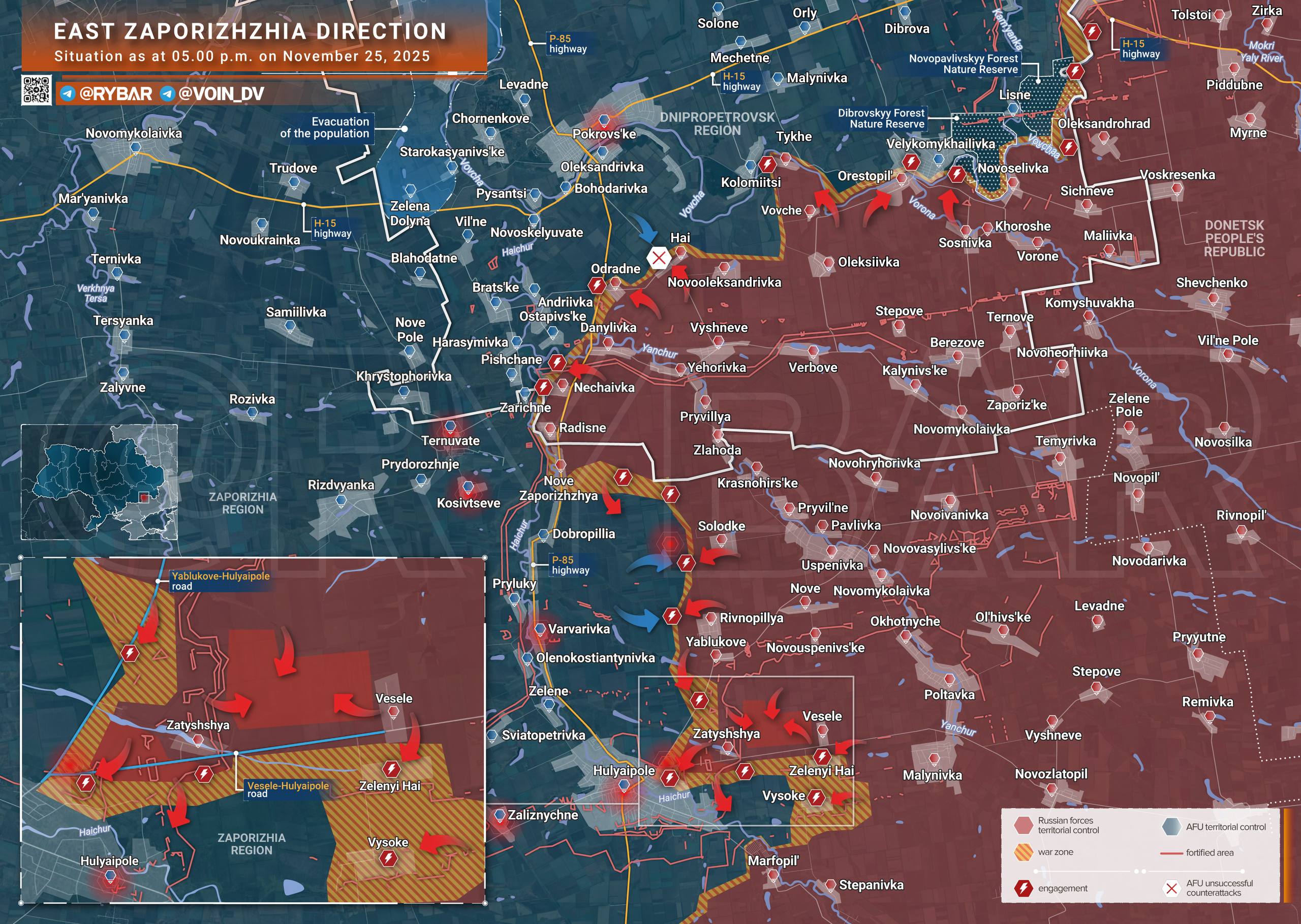Click the white X counterattack marker near Hai
The height and width of the screenshot is (924, 1301).
(x=659, y=258)
